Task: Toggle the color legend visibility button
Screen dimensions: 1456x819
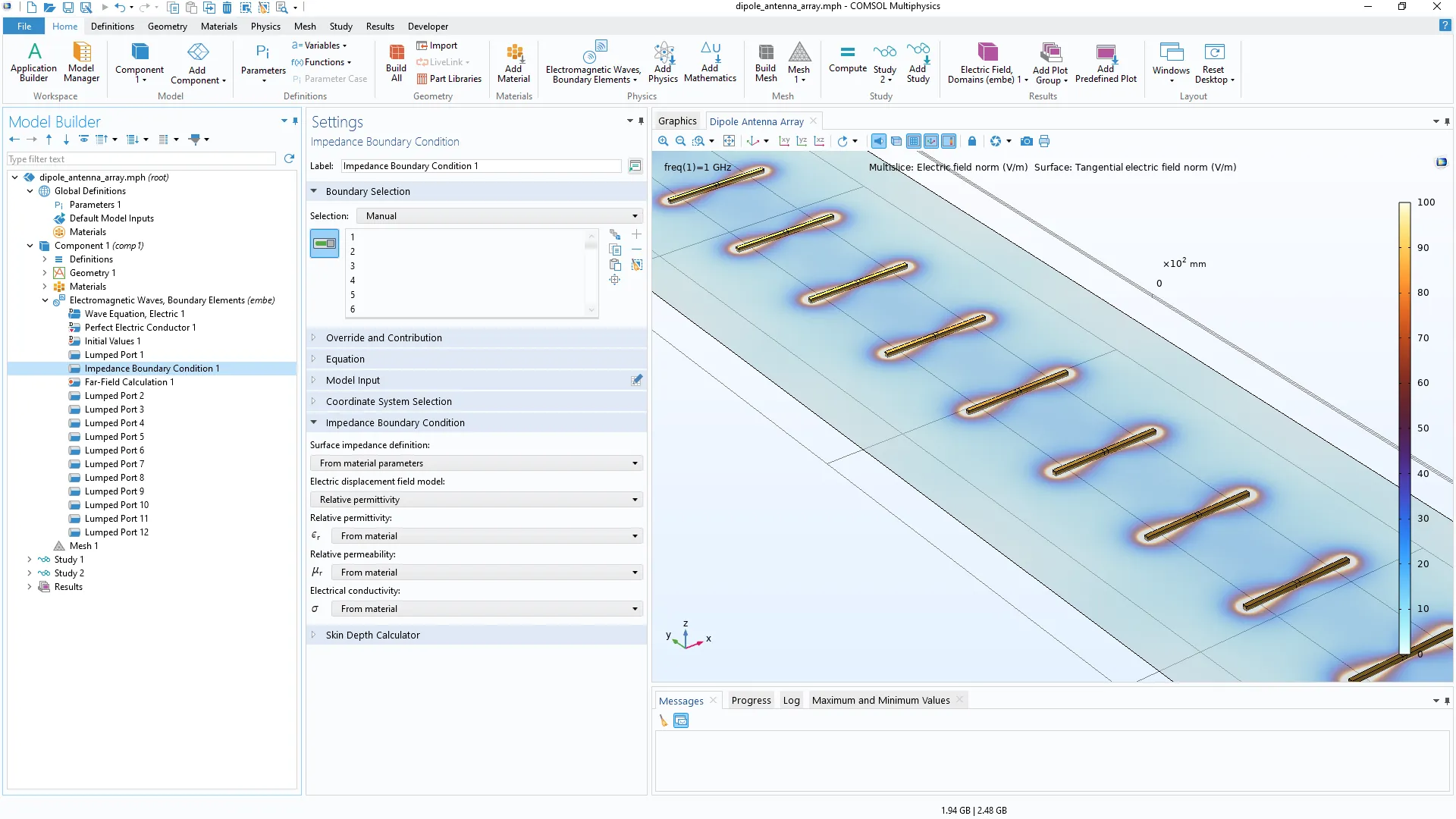Action: 949,141
